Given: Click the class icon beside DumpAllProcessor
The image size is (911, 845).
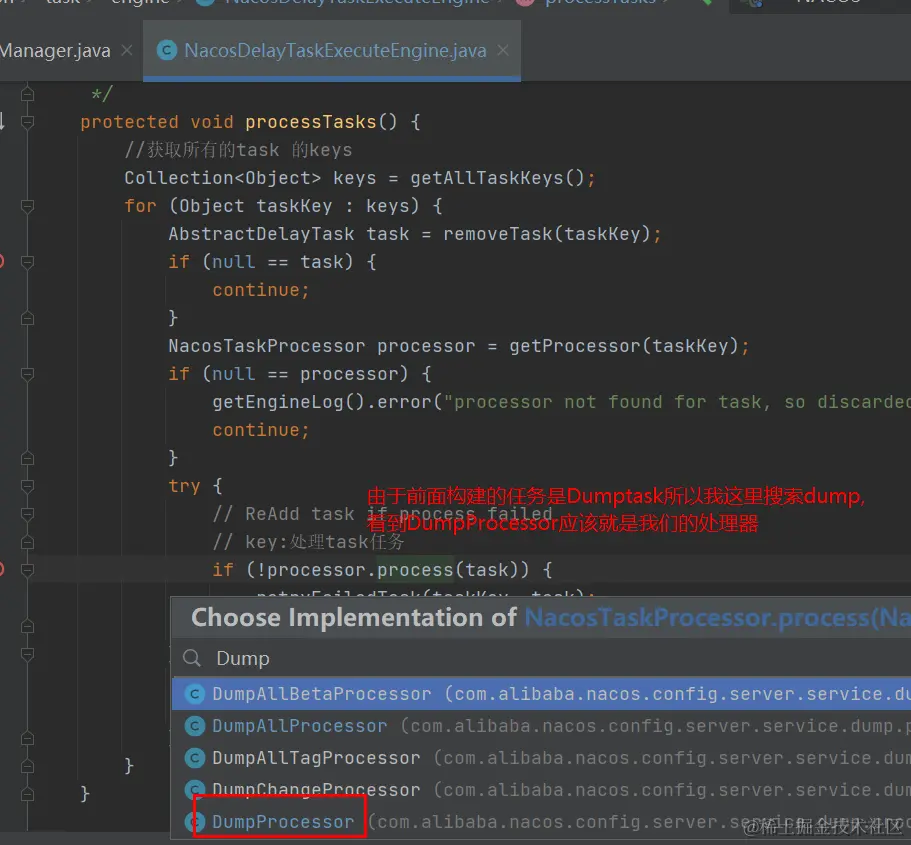Looking at the screenshot, I should point(194,726).
